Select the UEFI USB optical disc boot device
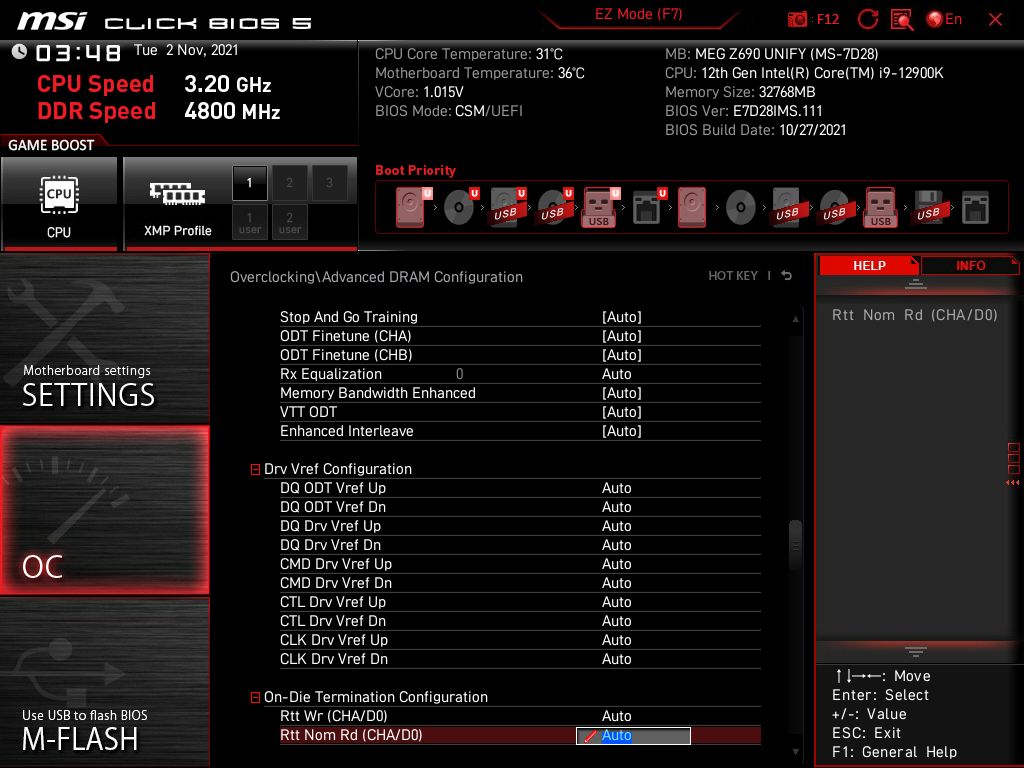The image size is (1024, 768). (x=554, y=207)
